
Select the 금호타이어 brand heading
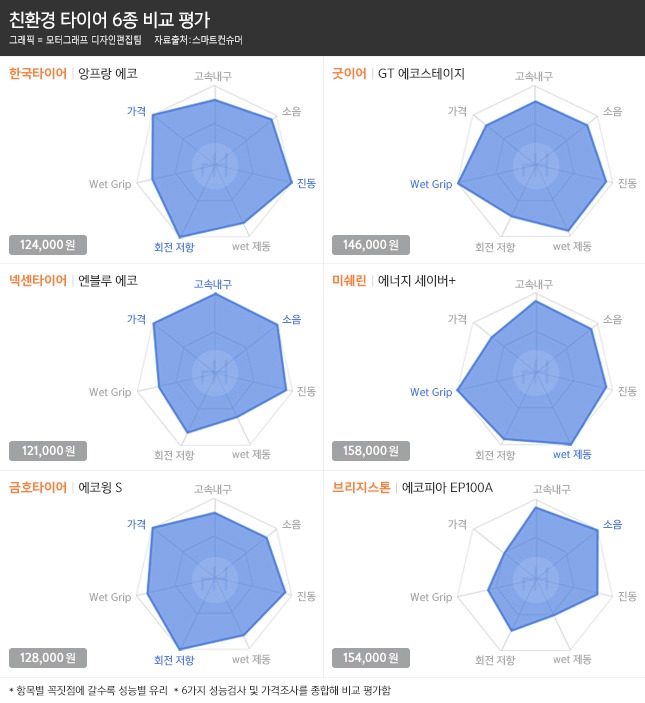coord(38,487)
